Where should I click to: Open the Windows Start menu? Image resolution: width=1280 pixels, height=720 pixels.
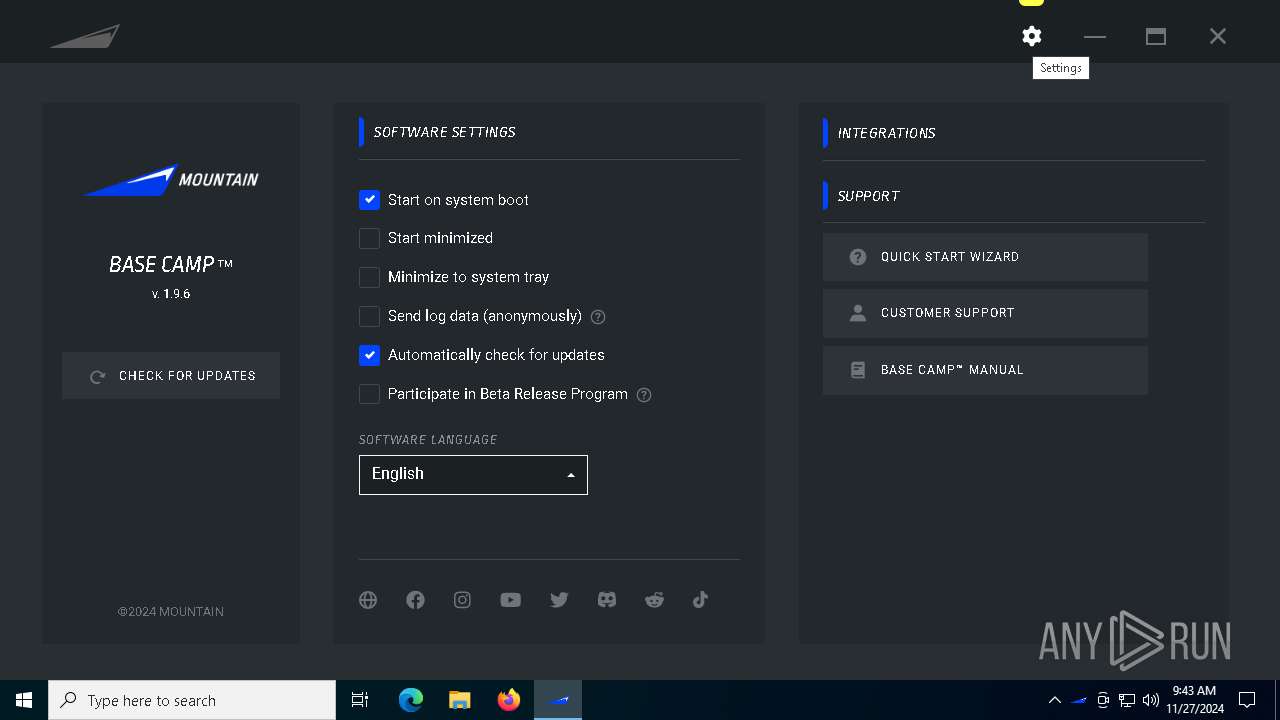[x=24, y=700]
